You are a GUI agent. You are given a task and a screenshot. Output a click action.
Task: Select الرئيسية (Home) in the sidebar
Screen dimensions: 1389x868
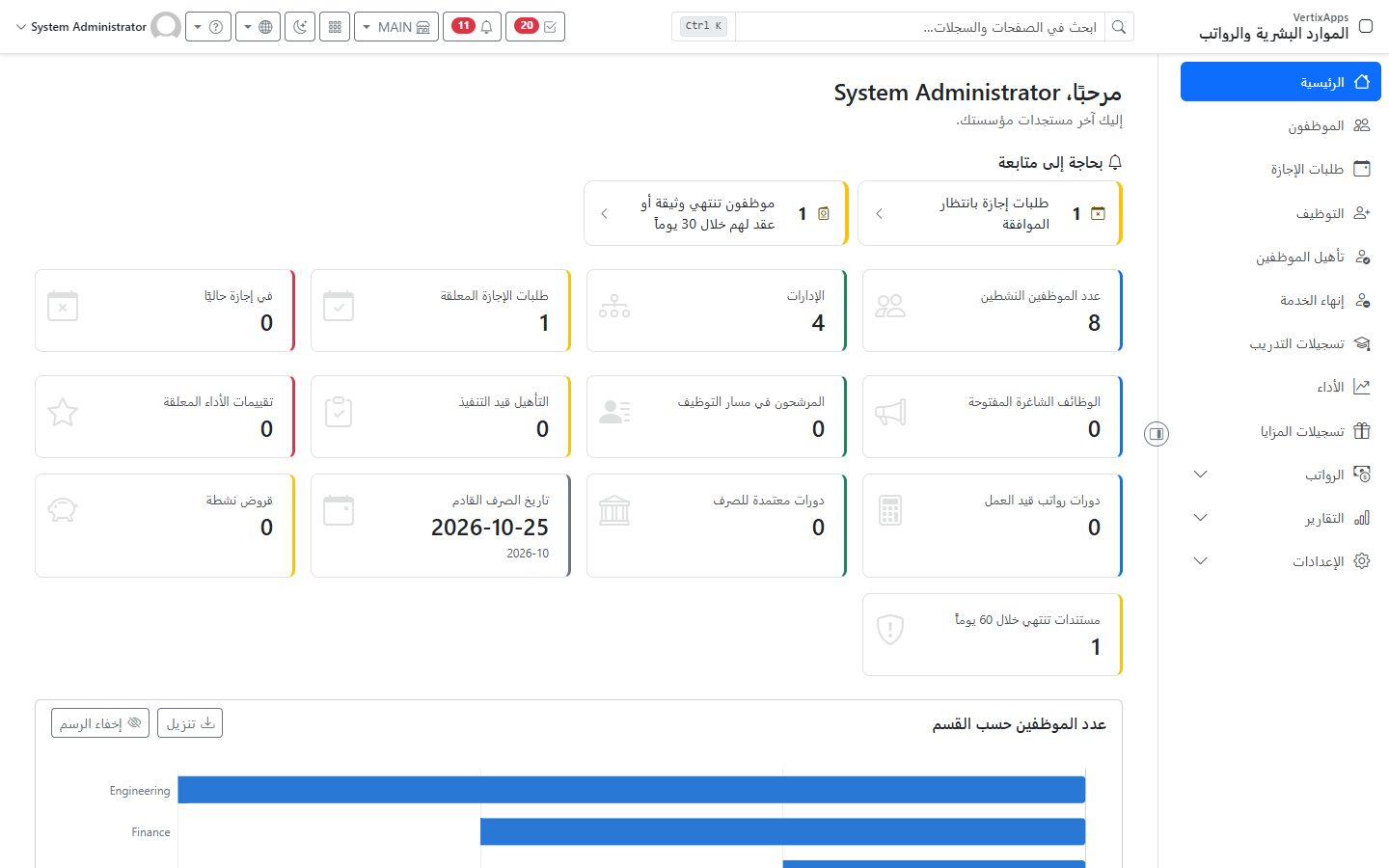[x=1281, y=82]
